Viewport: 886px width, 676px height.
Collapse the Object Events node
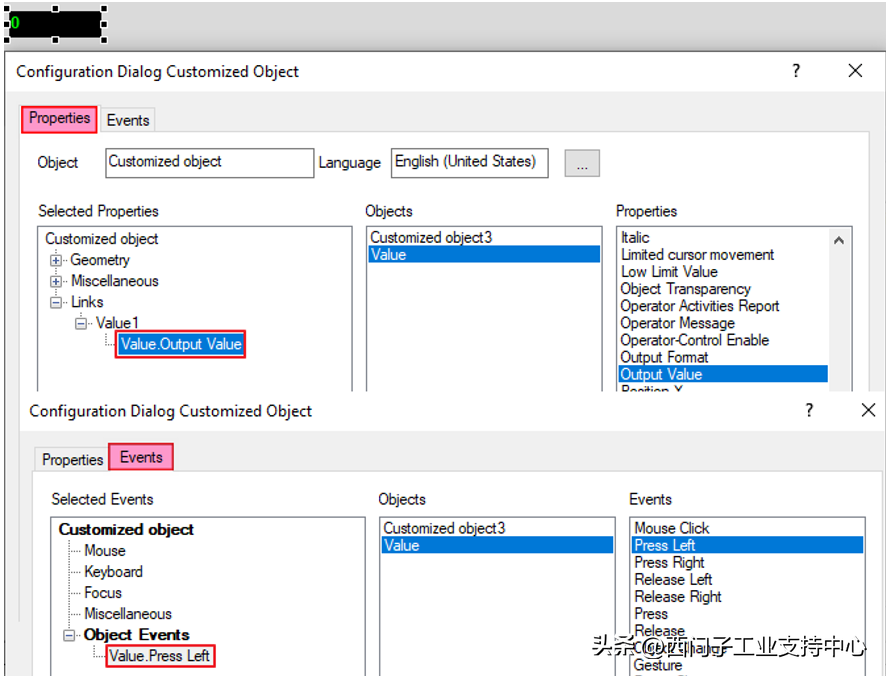click(69, 635)
